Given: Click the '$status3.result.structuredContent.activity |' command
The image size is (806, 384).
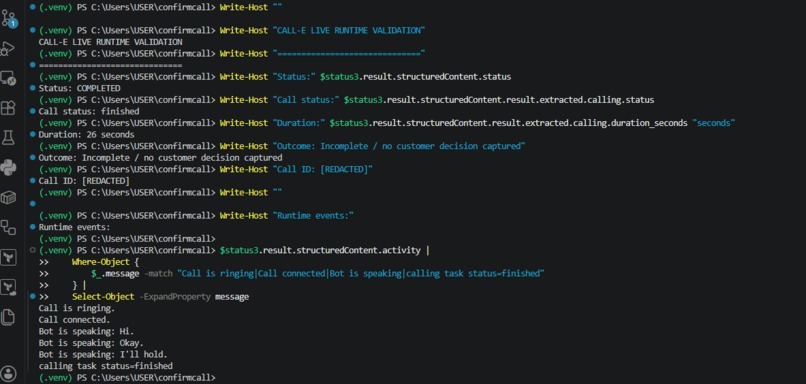Looking at the screenshot, I should (x=324, y=250).
